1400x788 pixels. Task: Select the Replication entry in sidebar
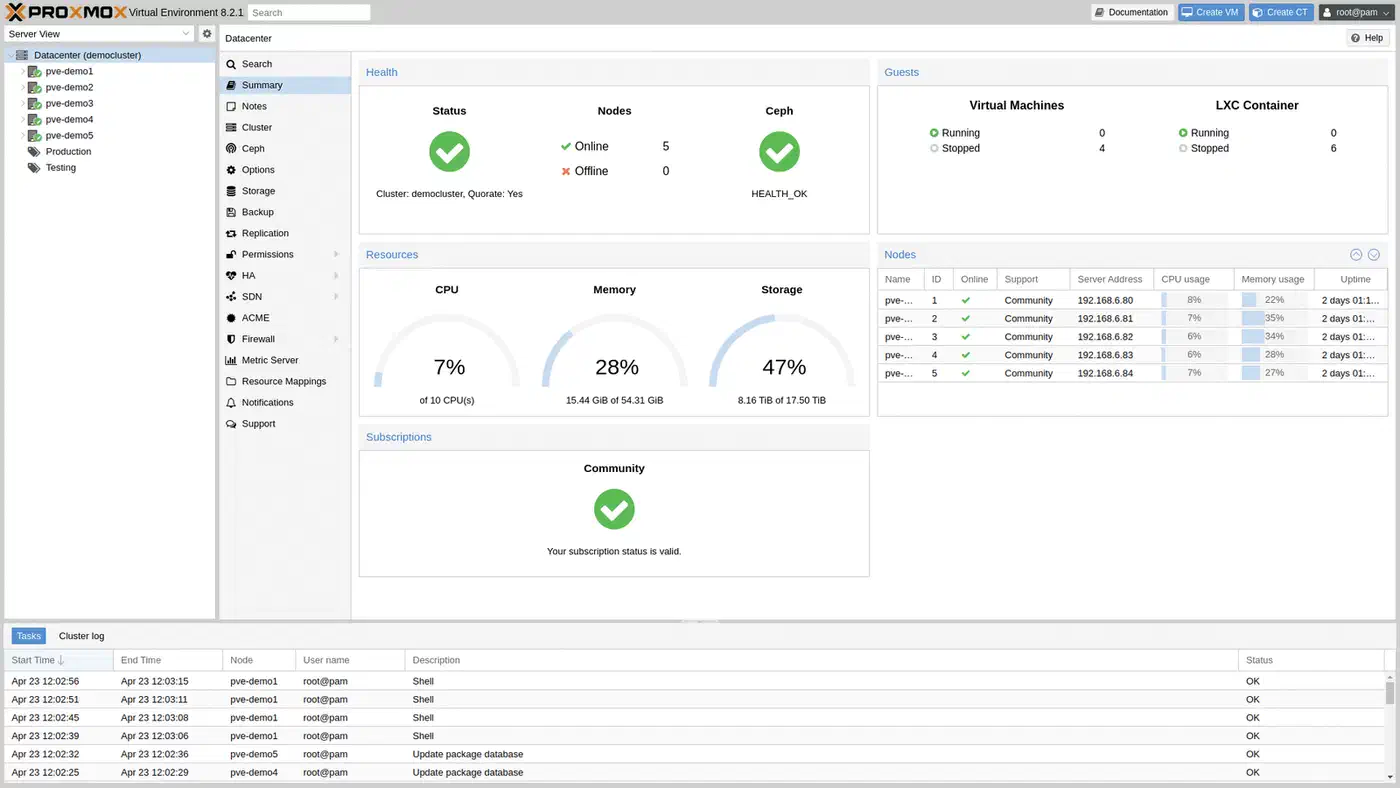click(264, 233)
